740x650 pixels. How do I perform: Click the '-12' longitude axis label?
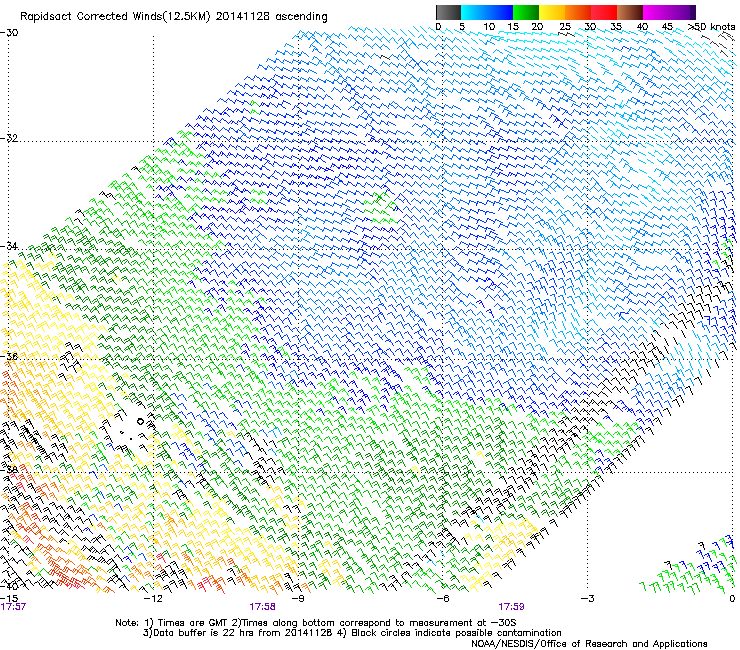tap(152, 599)
